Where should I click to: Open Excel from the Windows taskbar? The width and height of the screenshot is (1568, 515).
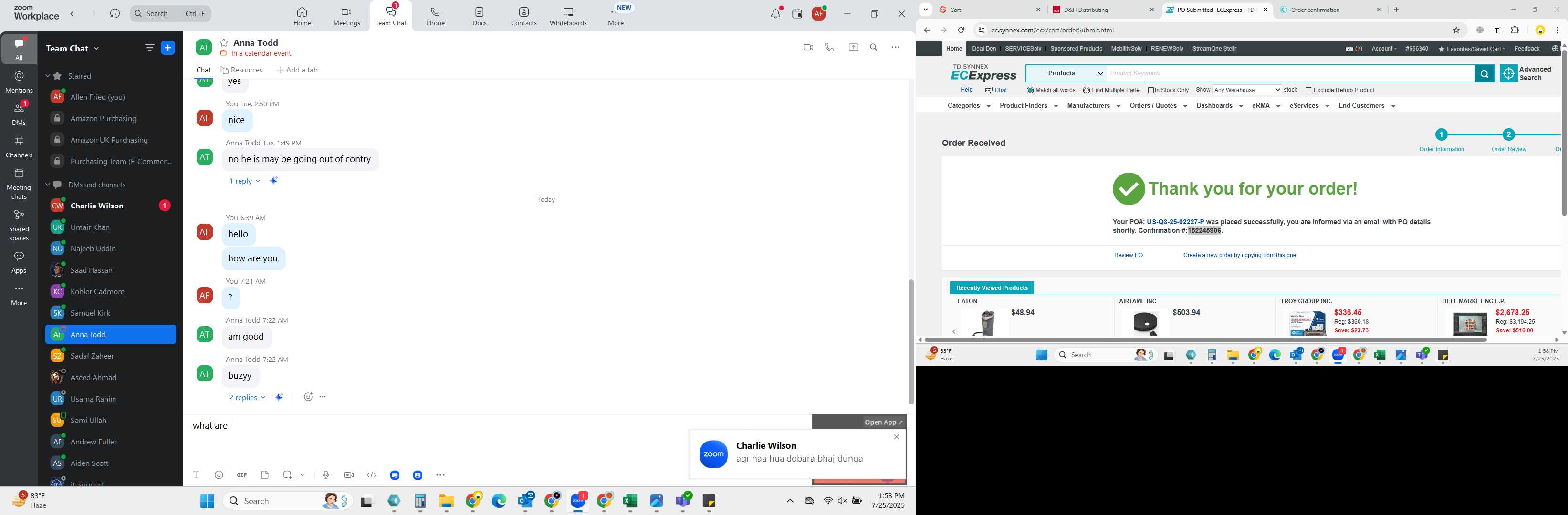(630, 501)
